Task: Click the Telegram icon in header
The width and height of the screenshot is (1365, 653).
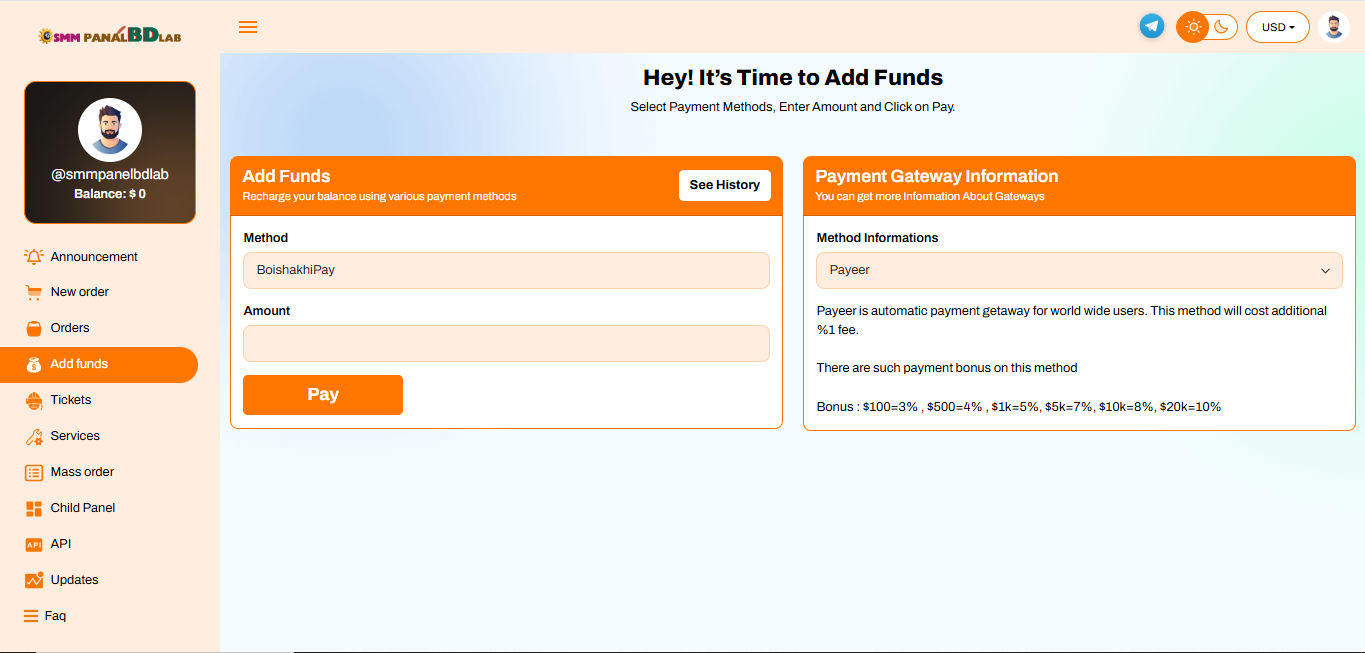Action: click(x=1152, y=27)
